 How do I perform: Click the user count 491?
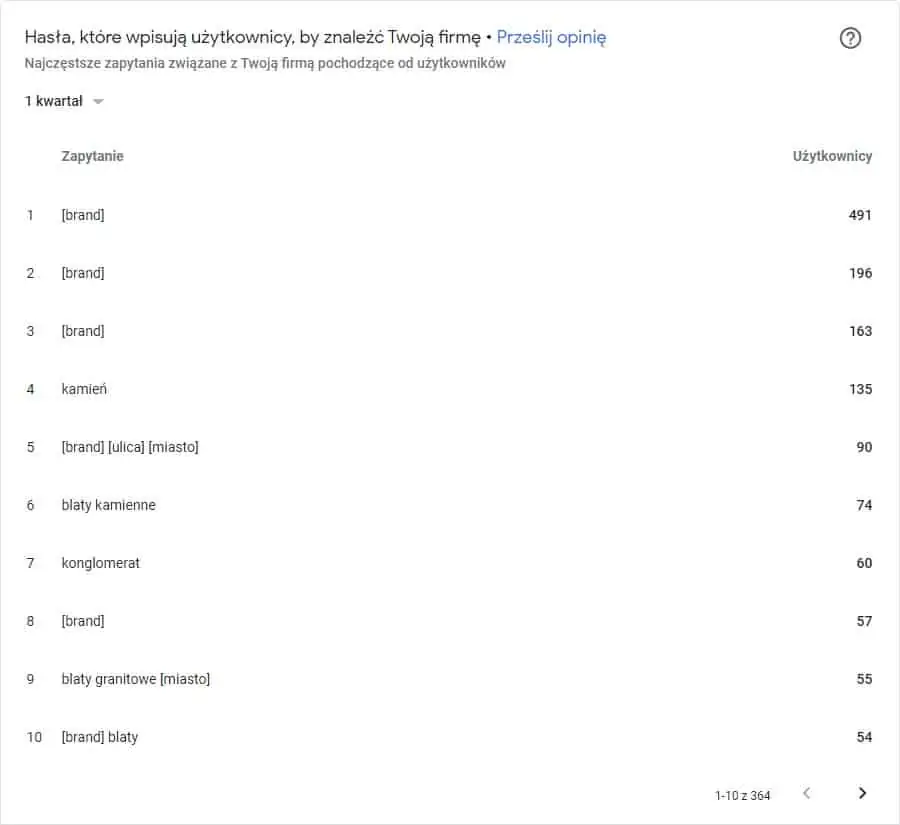[860, 215]
